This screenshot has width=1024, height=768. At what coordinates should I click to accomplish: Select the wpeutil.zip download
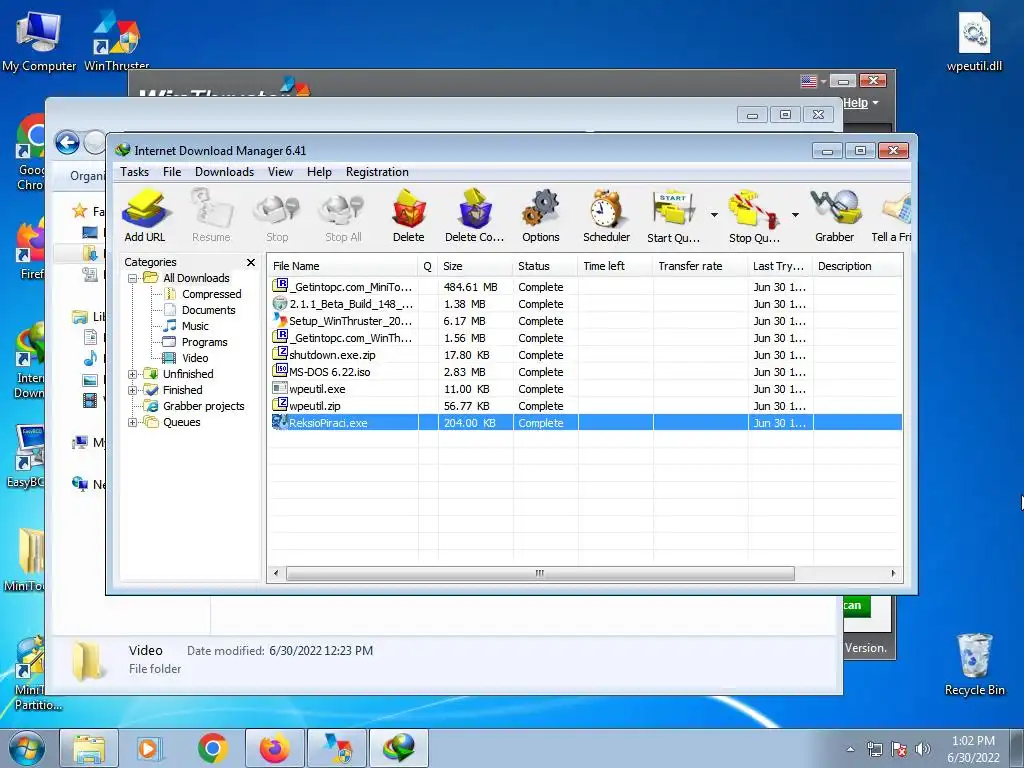pyautogui.click(x=586, y=406)
